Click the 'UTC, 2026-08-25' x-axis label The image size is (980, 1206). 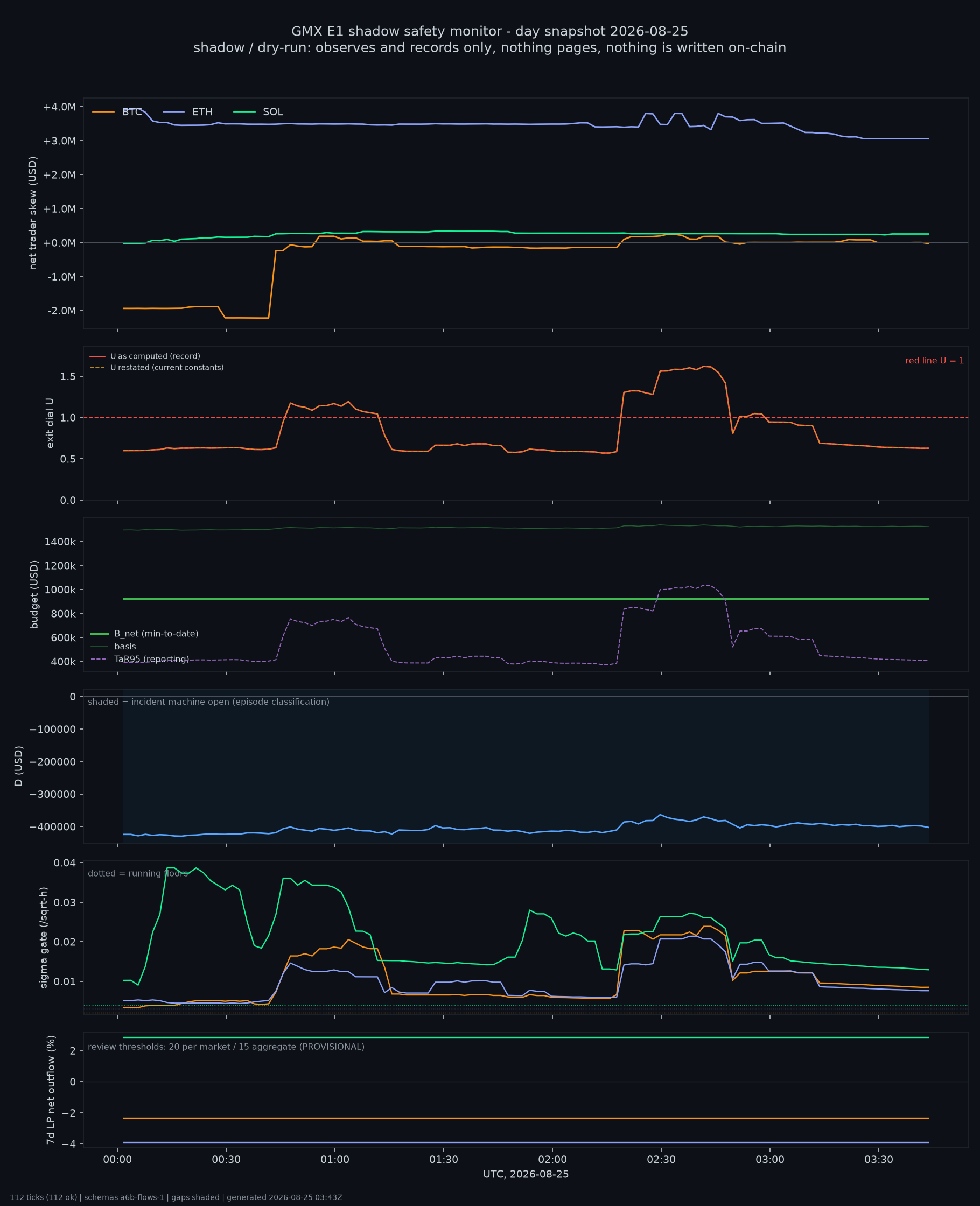tap(526, 1174)
